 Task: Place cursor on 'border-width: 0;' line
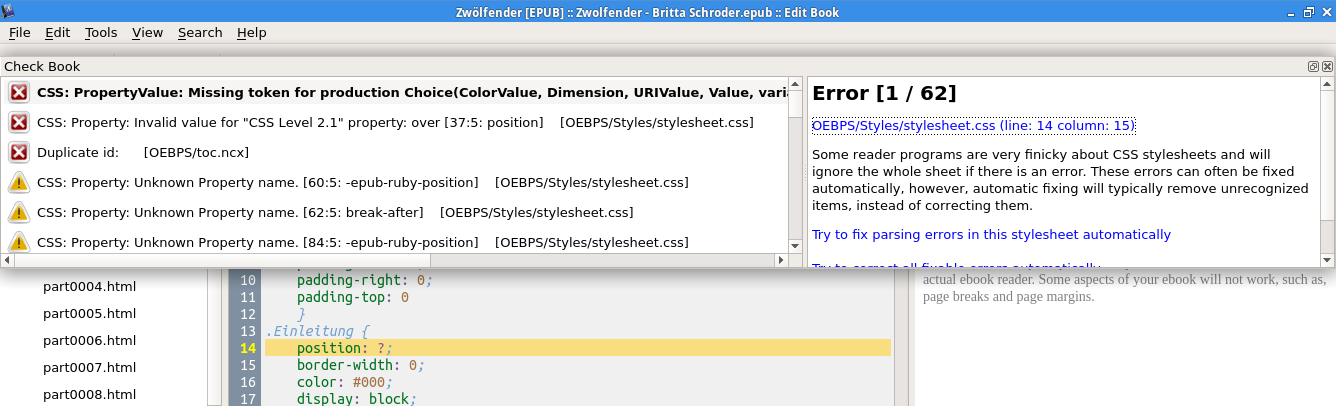[360, 365]
